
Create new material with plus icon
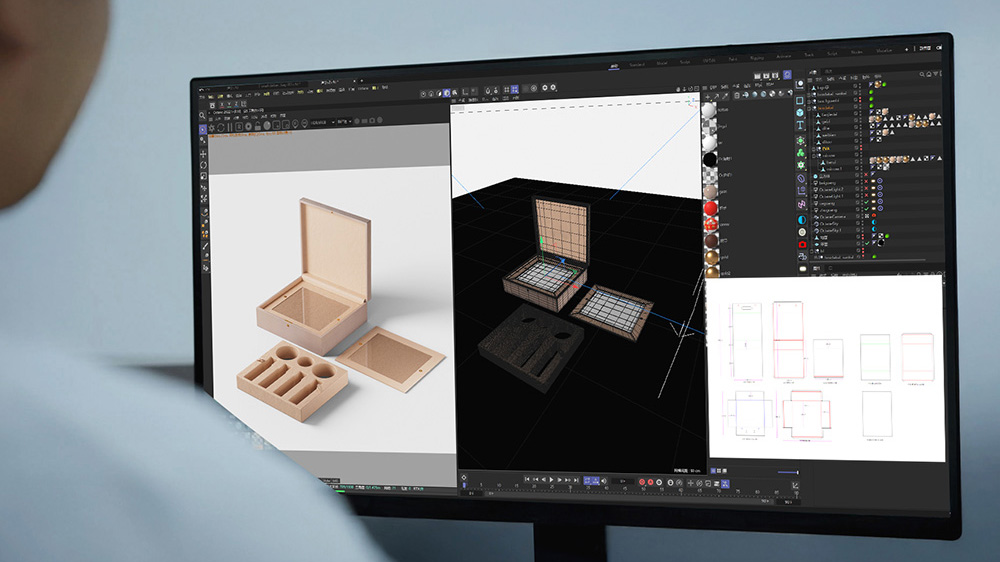tap(707, 97)
